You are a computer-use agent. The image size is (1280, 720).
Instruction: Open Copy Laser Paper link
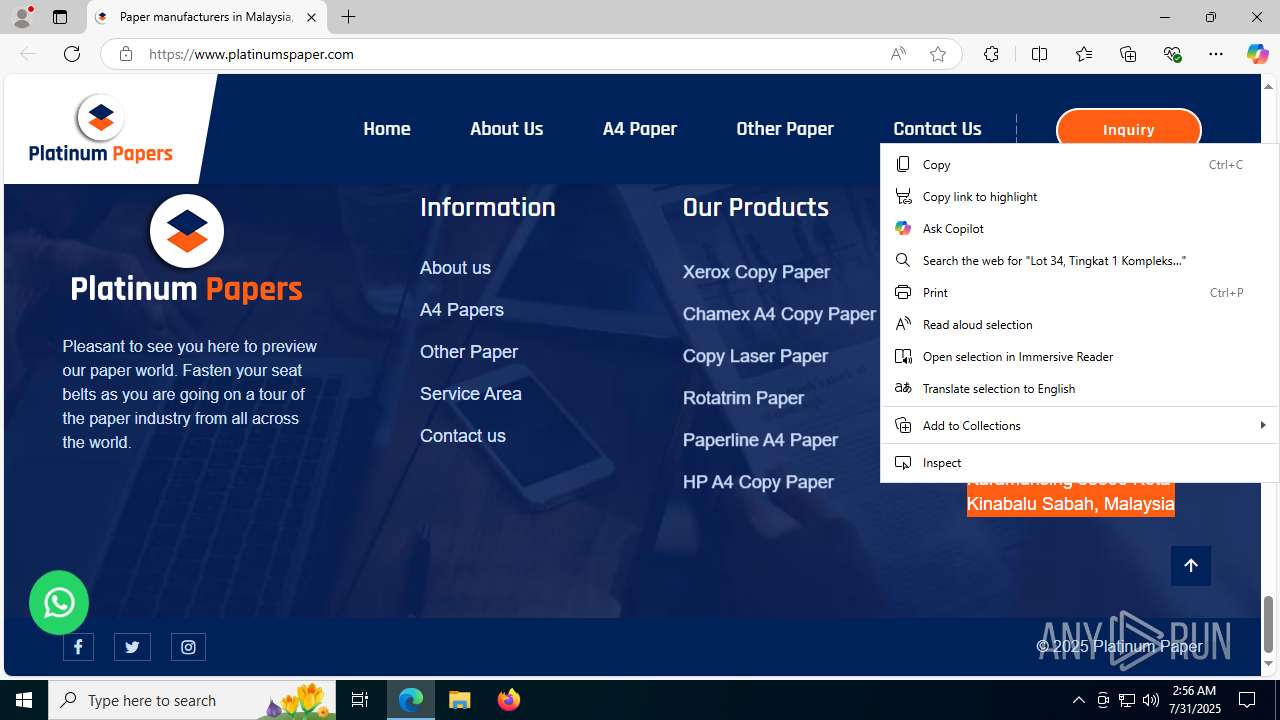[755, 356]
